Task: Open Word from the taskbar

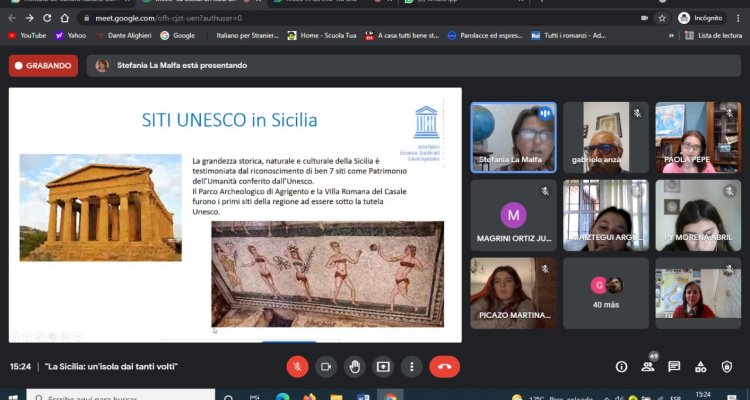Action: coord(363,397)
